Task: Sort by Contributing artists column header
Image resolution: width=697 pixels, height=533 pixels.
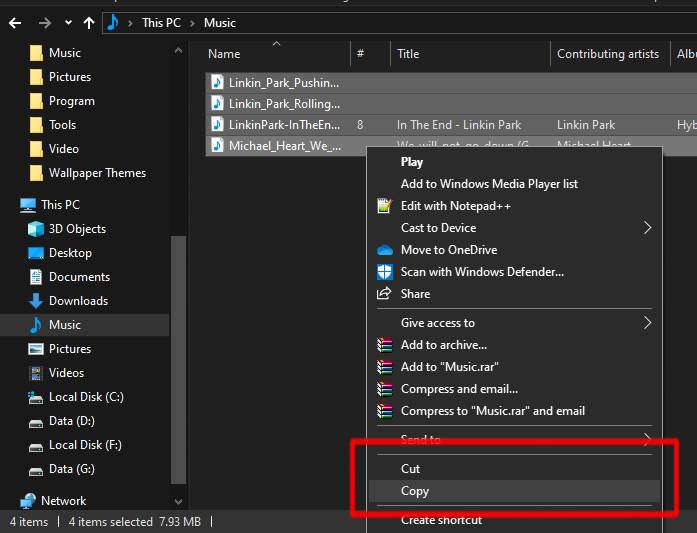Action: (x=608, y=54)
